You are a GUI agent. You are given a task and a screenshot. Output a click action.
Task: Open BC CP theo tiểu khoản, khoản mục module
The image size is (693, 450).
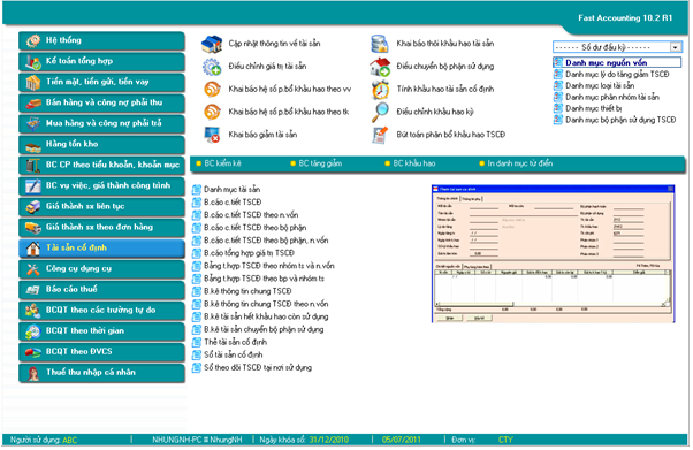102,165
